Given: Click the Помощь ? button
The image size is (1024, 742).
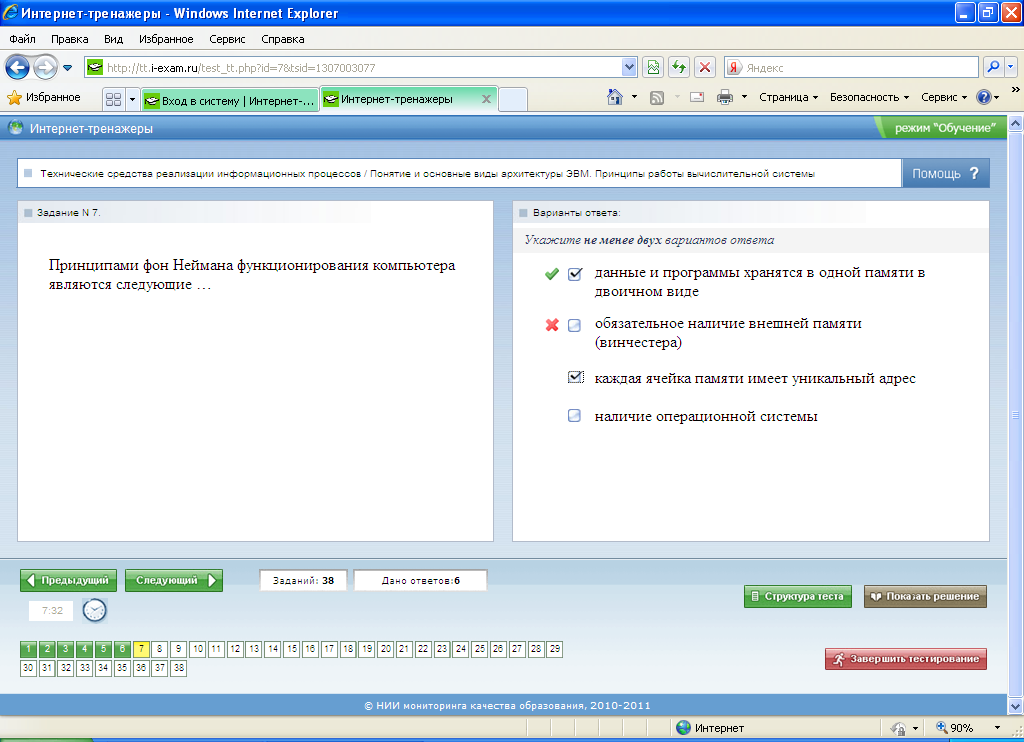Looking at the screenshot, I should point(945,173).
